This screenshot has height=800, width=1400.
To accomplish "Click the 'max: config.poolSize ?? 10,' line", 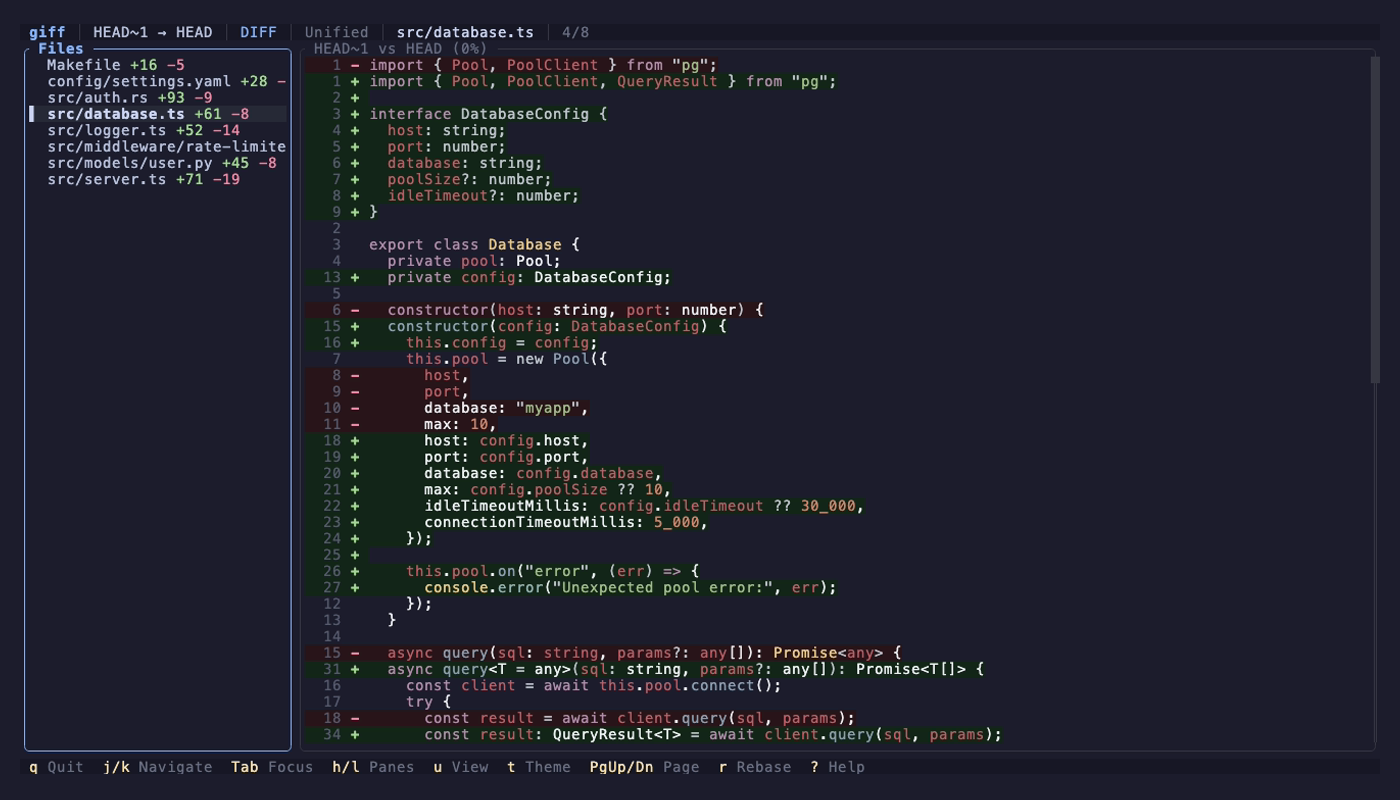I will (x=548, y=490).
